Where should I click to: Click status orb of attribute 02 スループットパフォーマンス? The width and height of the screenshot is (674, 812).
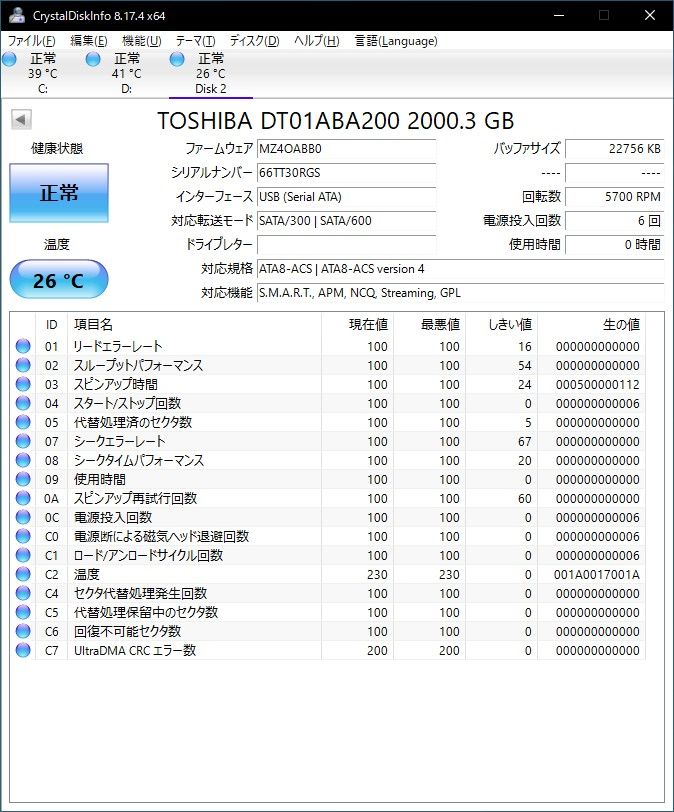(23, 365)
